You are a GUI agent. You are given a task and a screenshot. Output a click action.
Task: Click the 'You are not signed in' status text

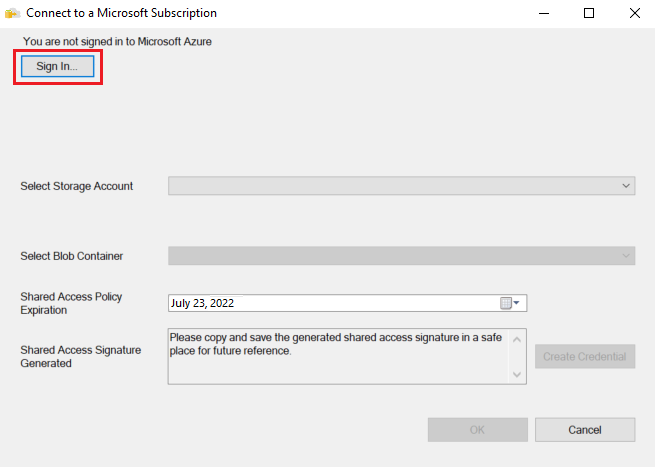[116, 42]
